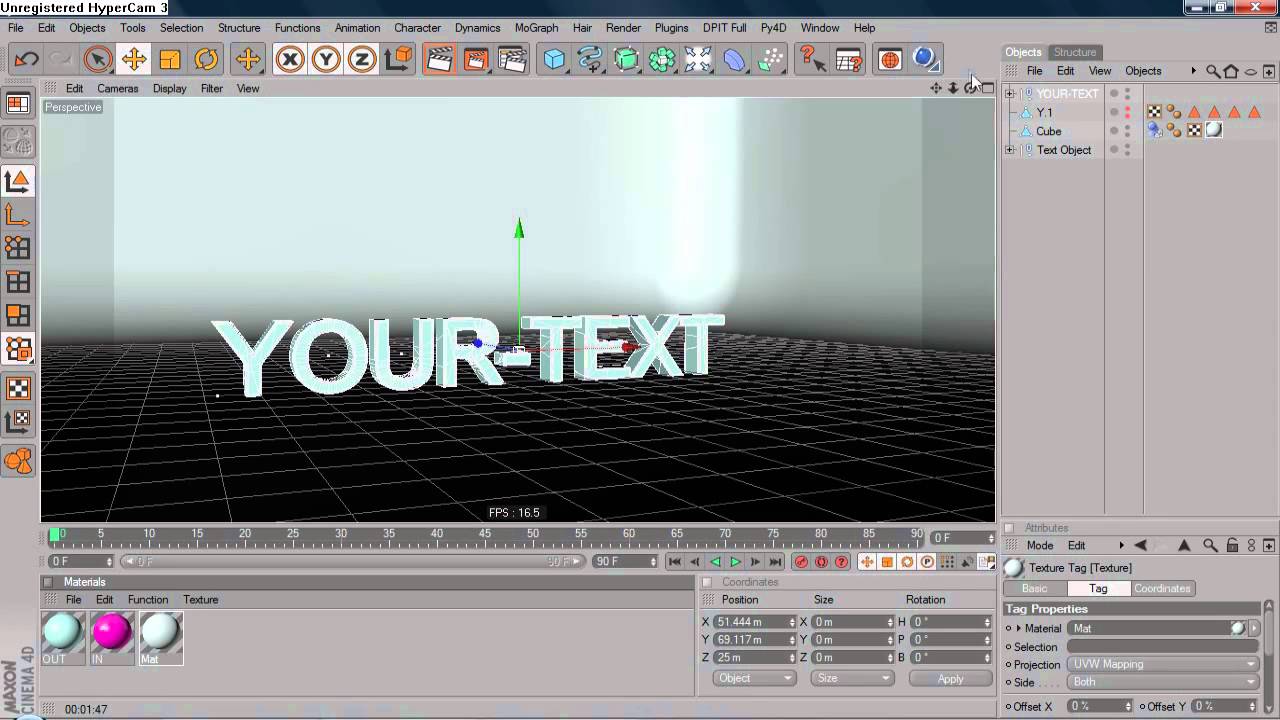The image size is (1280, 720).
Task: Switch to Points mode
Action: tap(18, 248)
